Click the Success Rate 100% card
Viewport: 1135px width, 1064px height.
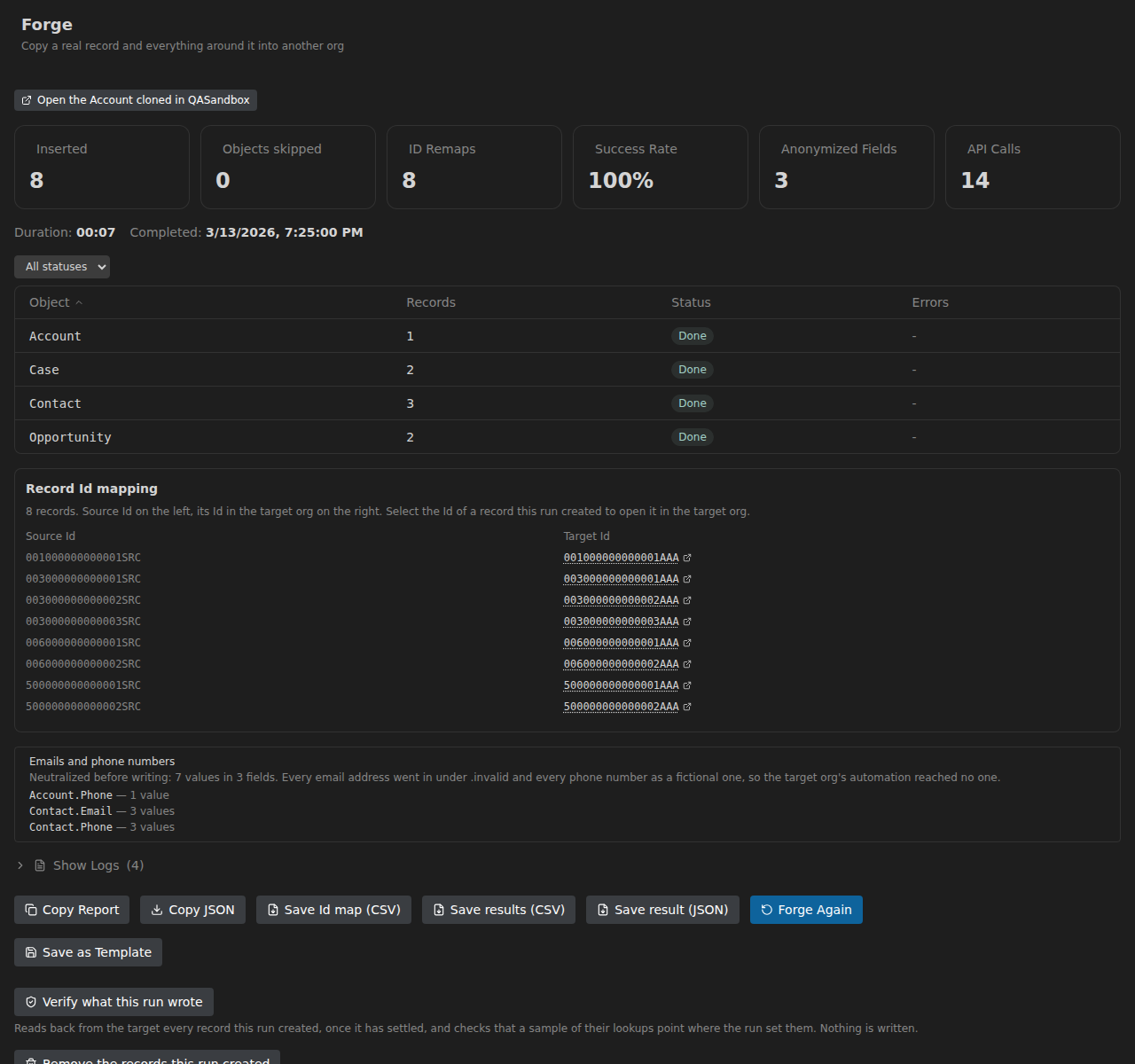[661, 167]
